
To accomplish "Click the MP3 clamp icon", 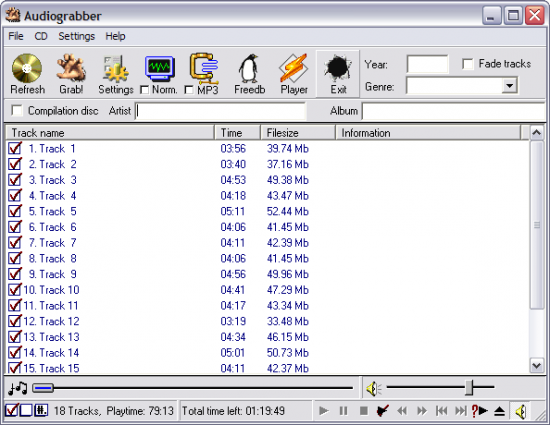I will (204, 68).
